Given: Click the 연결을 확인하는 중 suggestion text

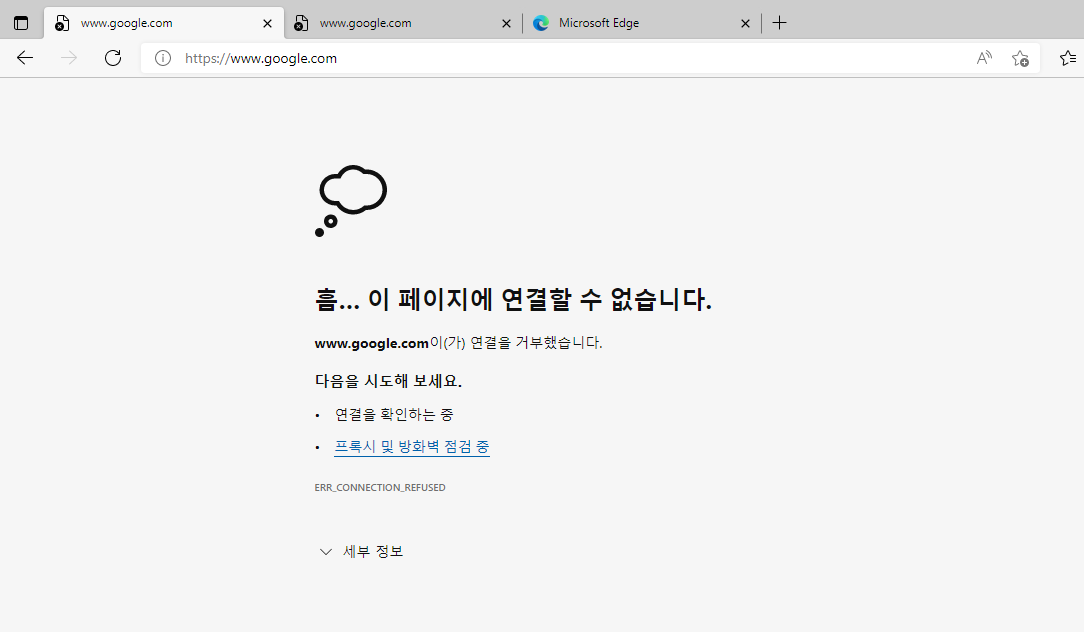Looking at the screenshot, I should coord(394,414).
